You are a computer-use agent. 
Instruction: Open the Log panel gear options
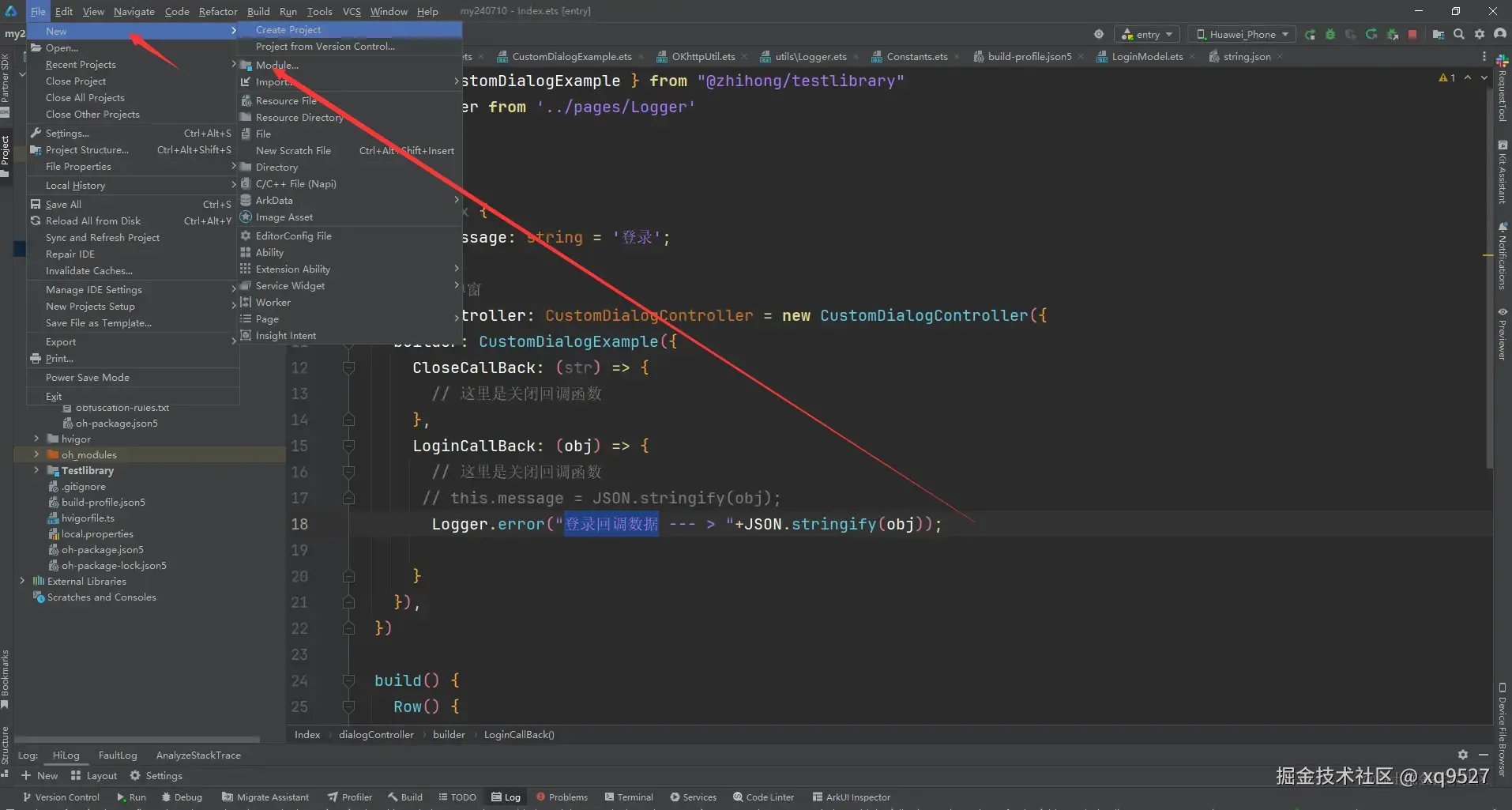1463,755
